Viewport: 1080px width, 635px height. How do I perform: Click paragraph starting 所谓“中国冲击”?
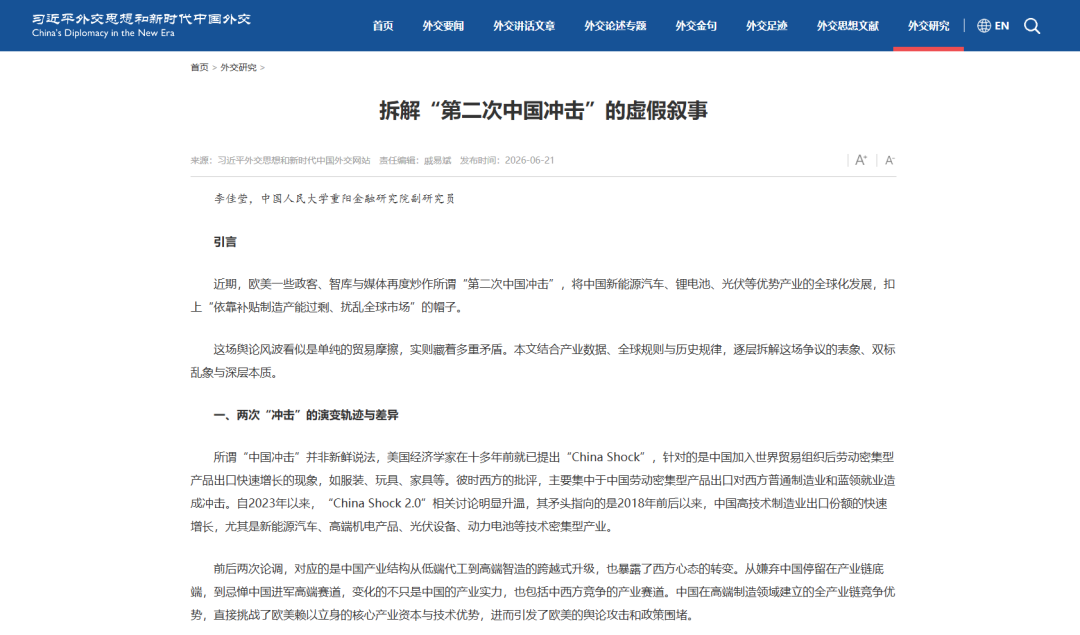(543, 492)
